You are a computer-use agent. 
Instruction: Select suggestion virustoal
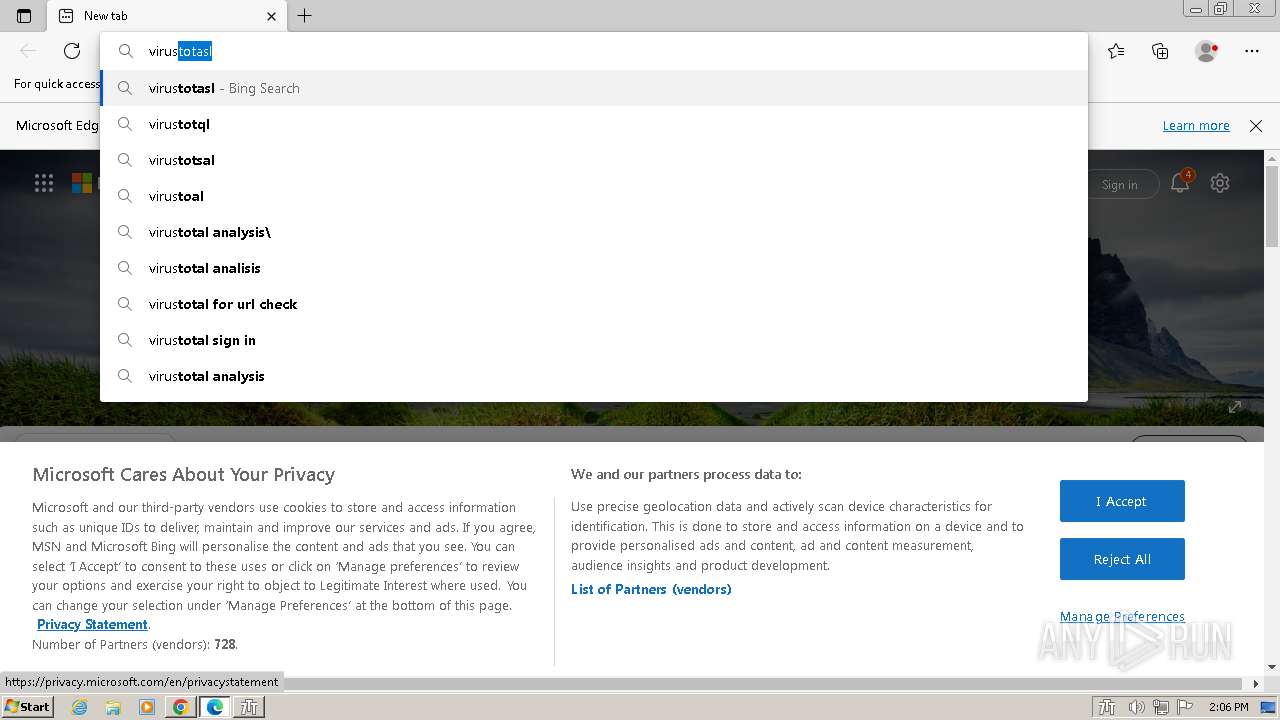594,196
